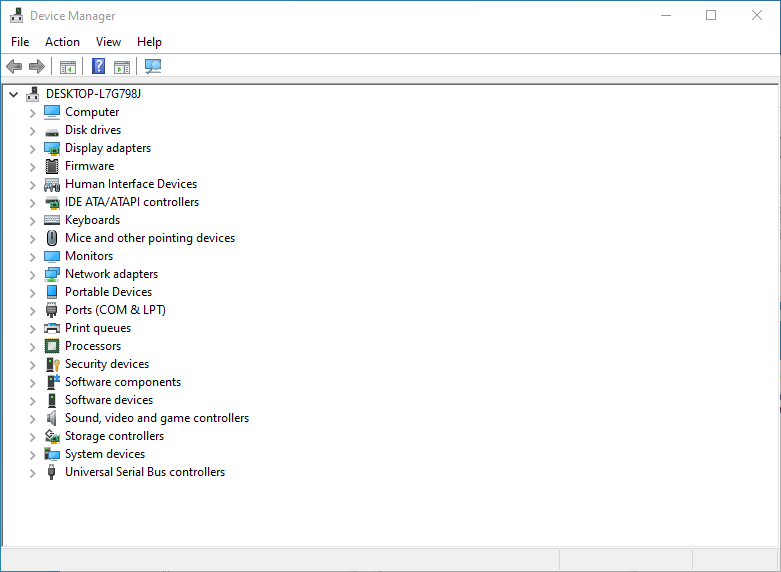
Task: Select the Storage controllers label
Action: pyautogui.click(x=115, y=436)
